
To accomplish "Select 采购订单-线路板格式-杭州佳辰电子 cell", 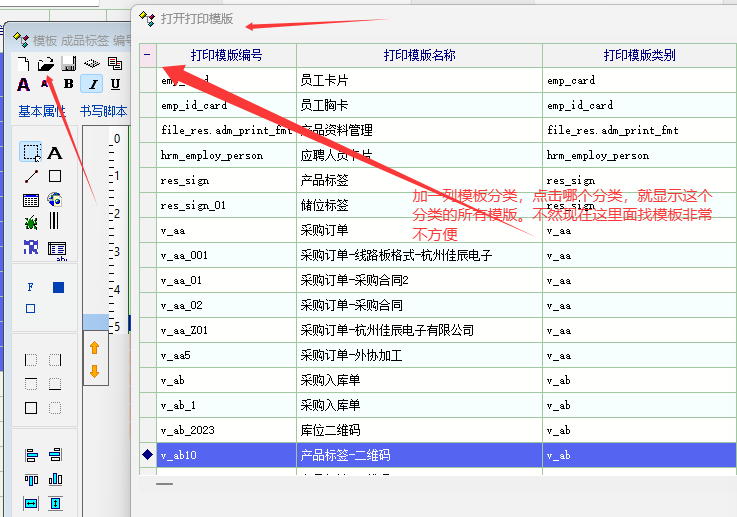I will (x=419, y=255).
